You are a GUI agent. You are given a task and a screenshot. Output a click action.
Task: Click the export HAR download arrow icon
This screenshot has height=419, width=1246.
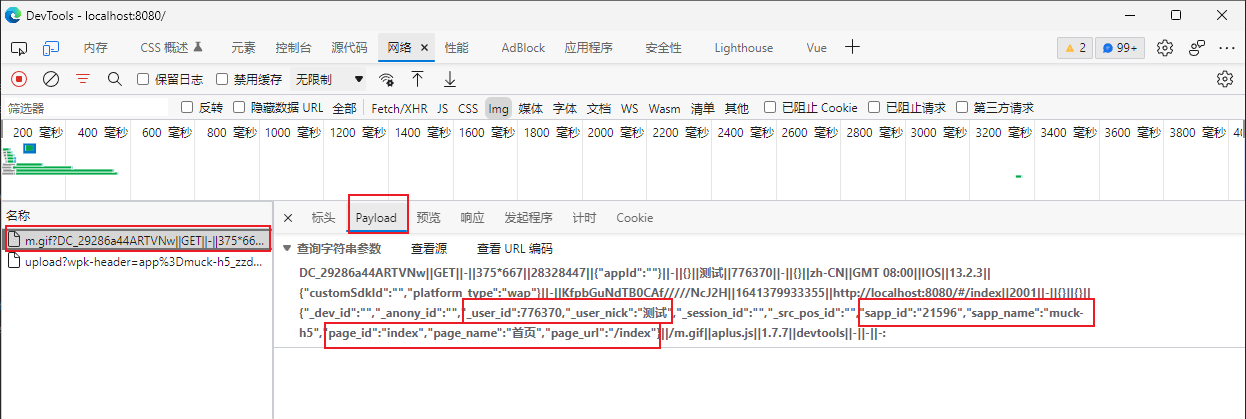point(450,78)
